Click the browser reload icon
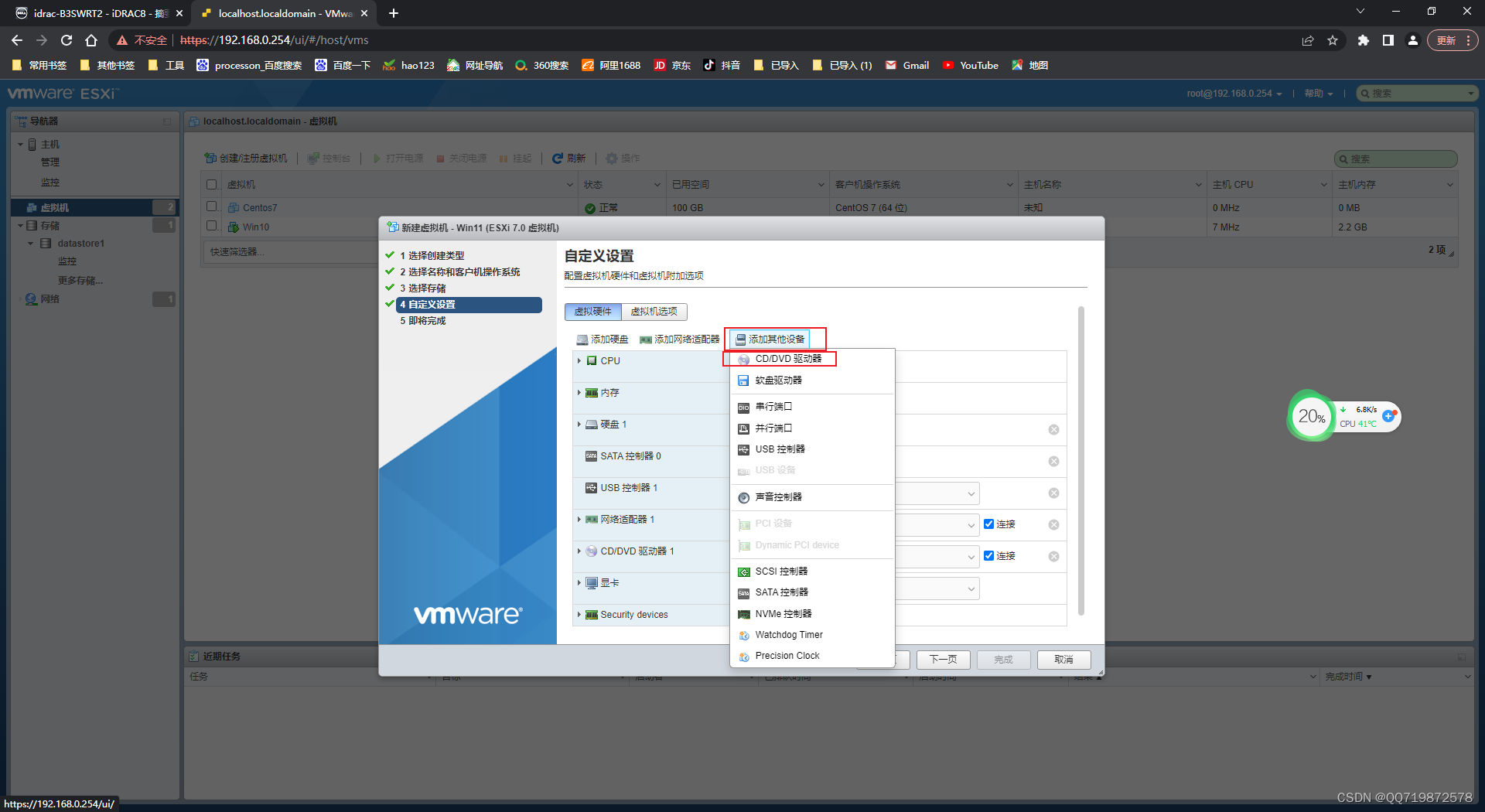 (67, 40)
